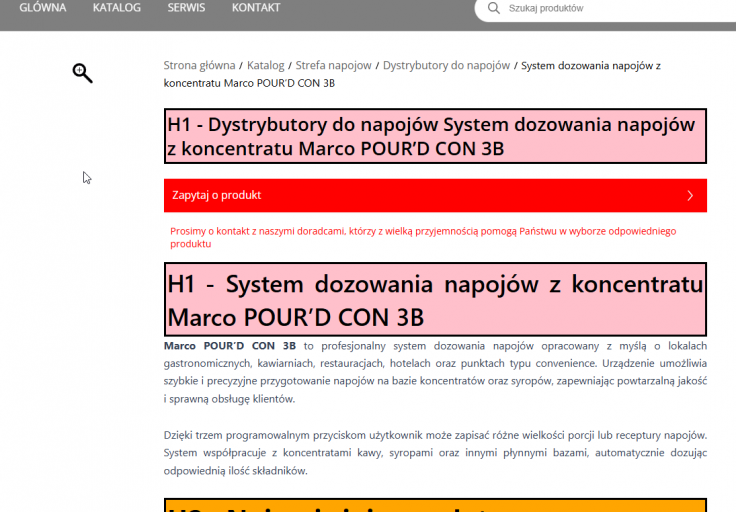Open the KONTAKT menu item
Image resolution: width=736 pixels, height=512 pixels.
click(x=256, y=8)
